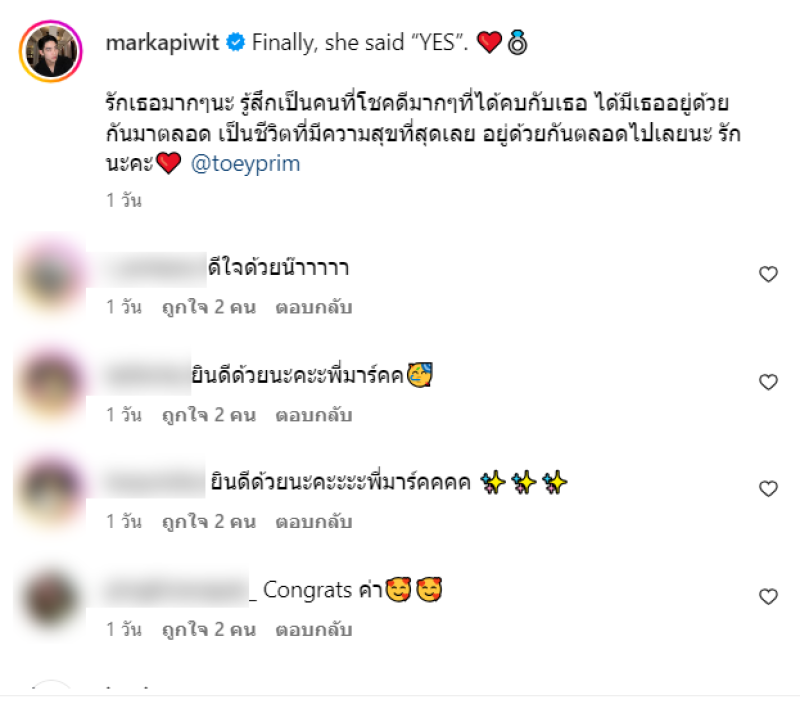This screenshot has height=704, width=800.
Task: View likes on the ยินดีด้วยนะคะะพี่มาร์คค comment
Action: (209, 415)
